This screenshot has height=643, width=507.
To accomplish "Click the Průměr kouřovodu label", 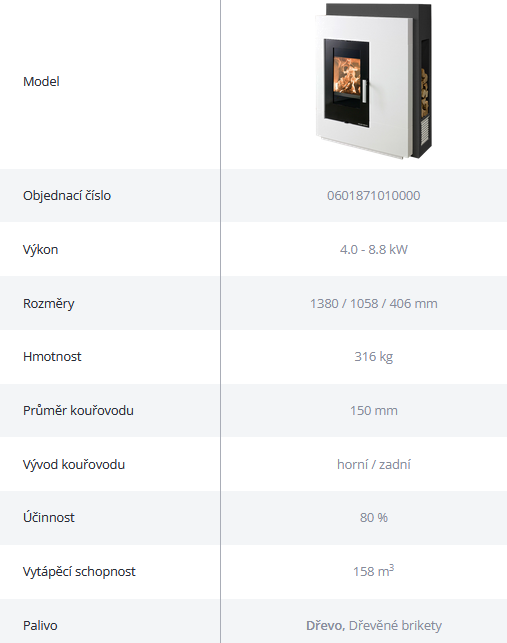I will click(78, 410).
